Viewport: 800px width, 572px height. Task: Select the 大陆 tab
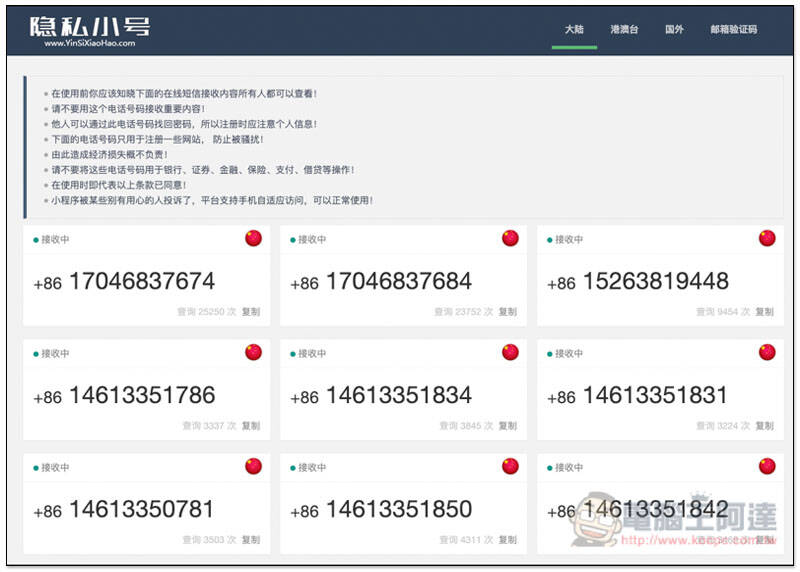pyautogui.click(x=574, y=30)
